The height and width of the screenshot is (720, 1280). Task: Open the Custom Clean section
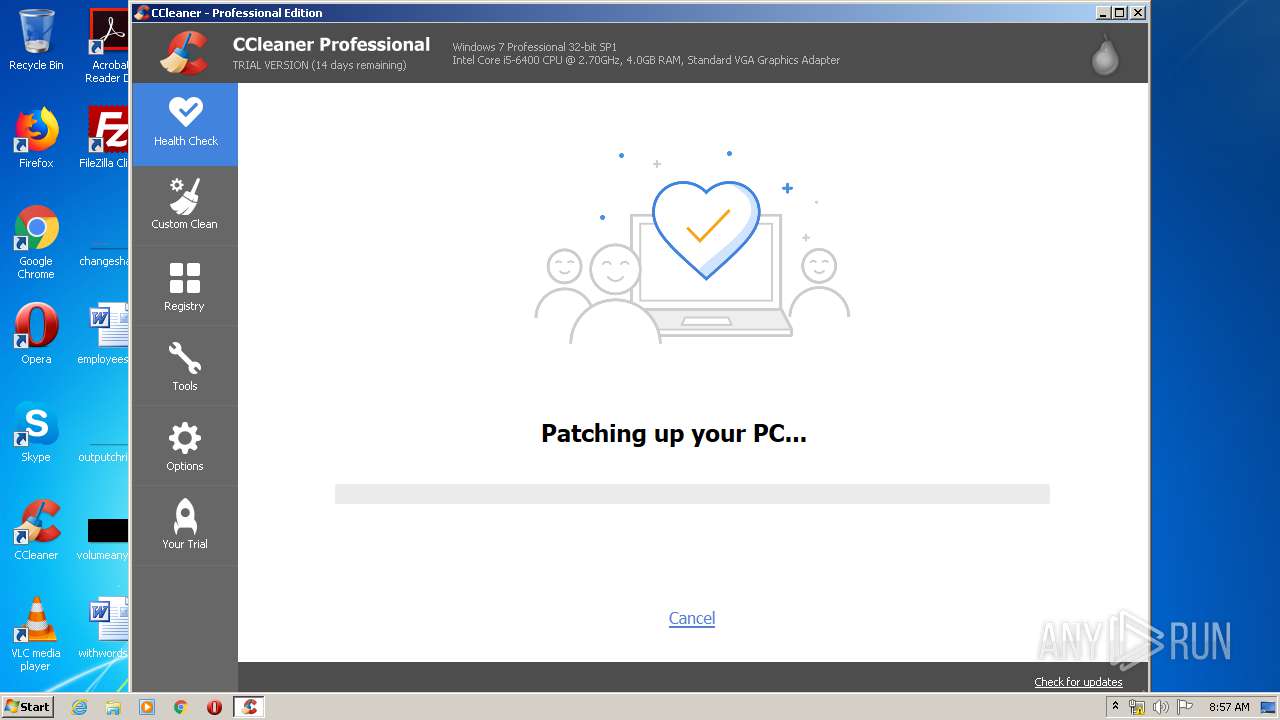185,205
